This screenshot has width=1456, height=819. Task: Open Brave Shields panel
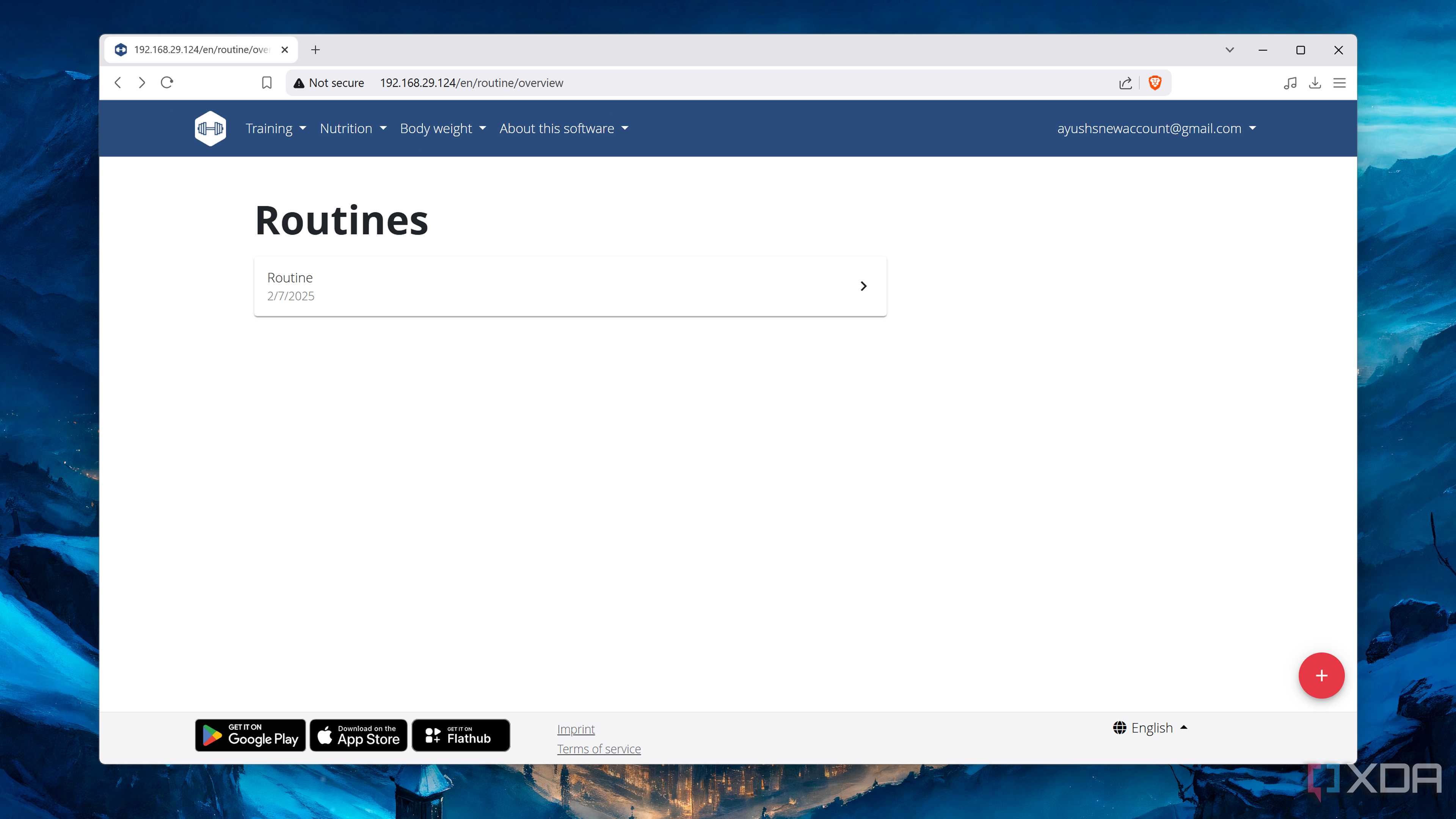(1155, 83)
